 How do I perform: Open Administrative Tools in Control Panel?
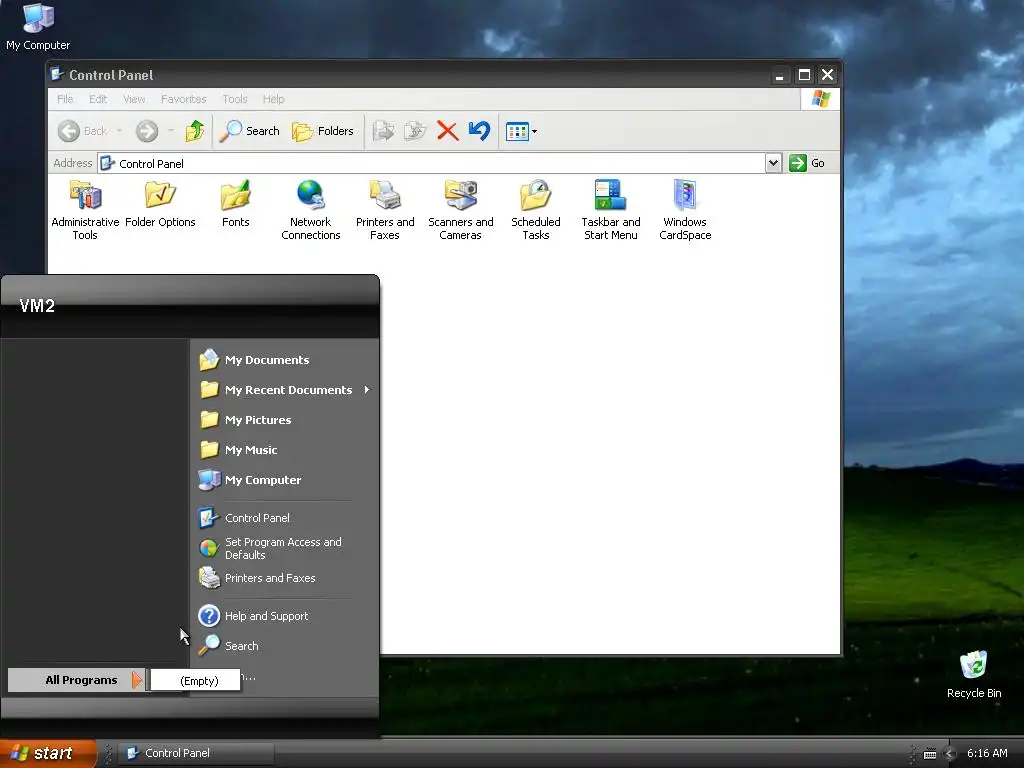(85, 210)
